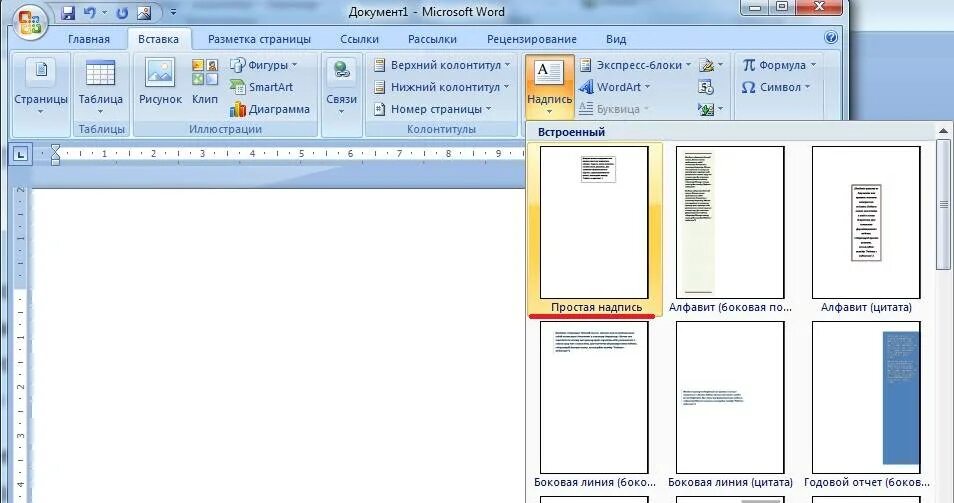
Task: Click blank document page area
Action: 277,345
